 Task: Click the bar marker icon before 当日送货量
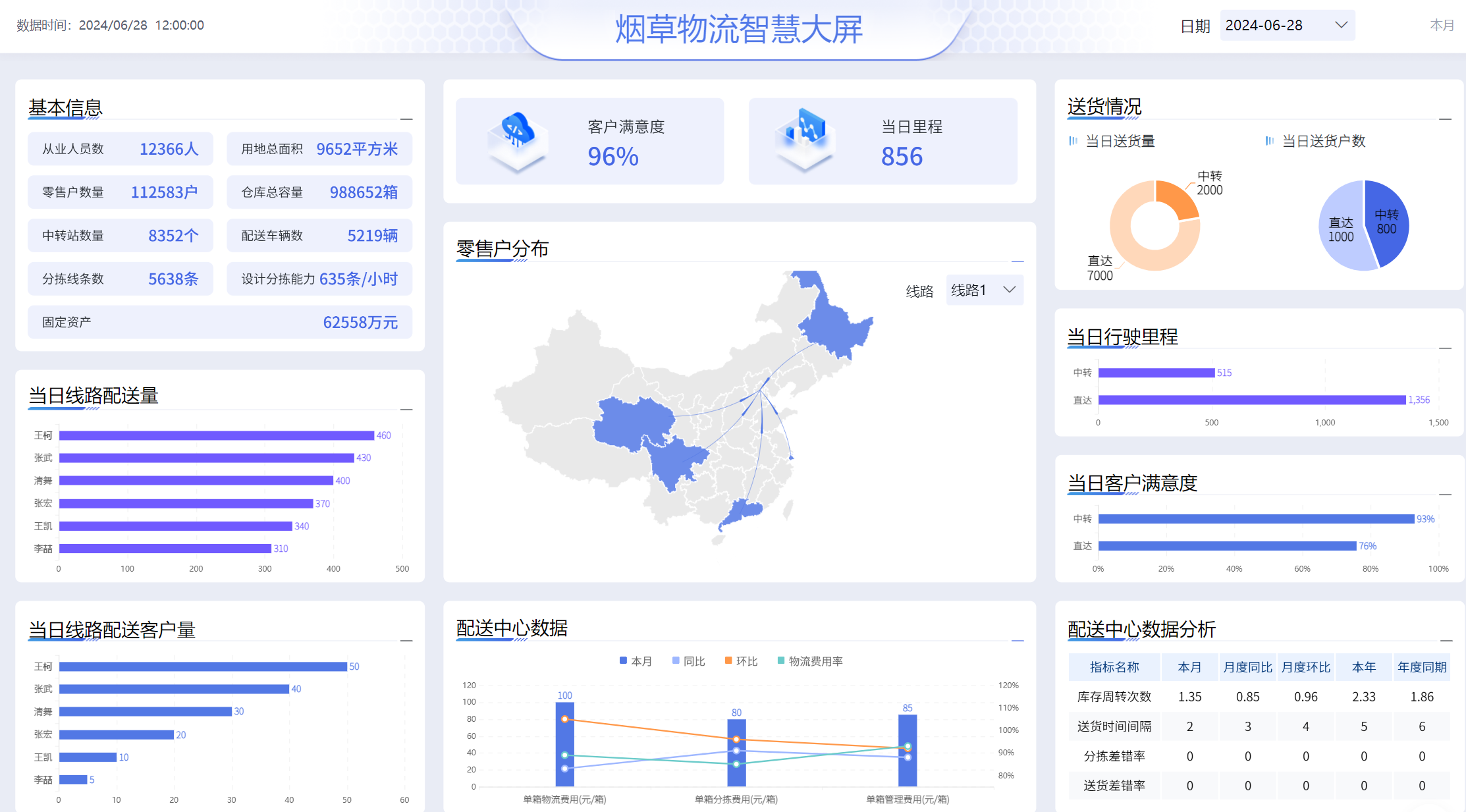[x=1073, y=141]
